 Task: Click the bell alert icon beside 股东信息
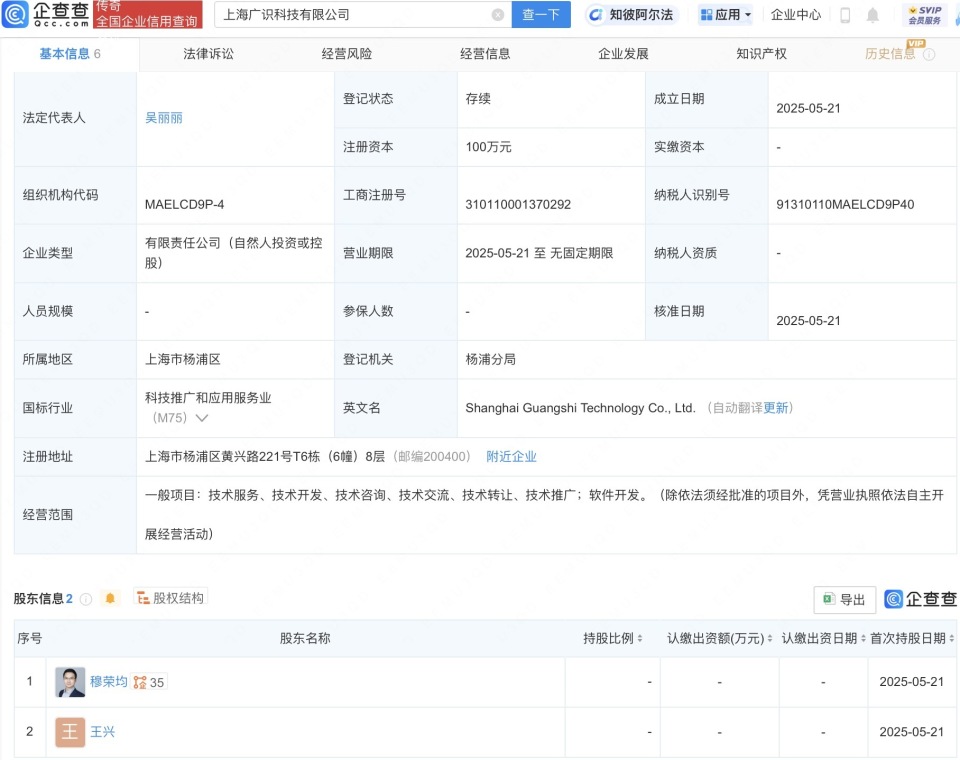pyautogui.click(x=110, y=598)
